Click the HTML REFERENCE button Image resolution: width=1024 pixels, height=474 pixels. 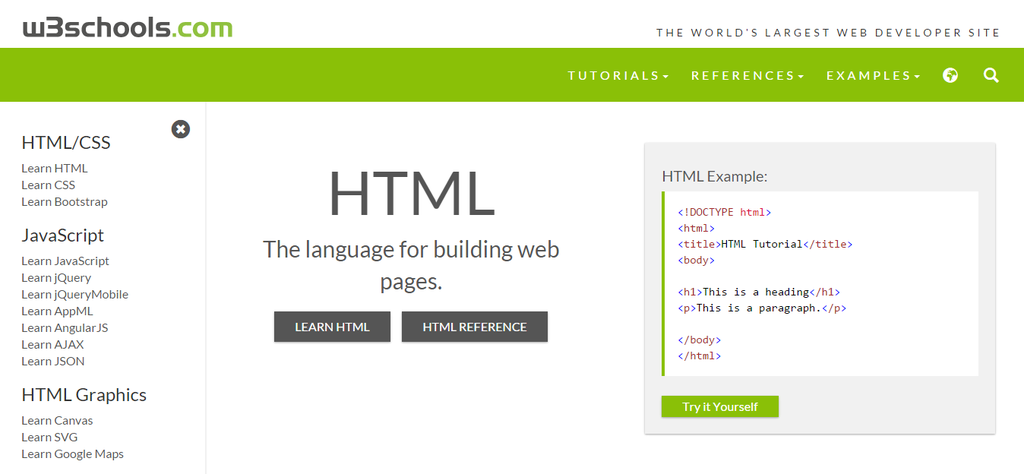click(475, 327)
